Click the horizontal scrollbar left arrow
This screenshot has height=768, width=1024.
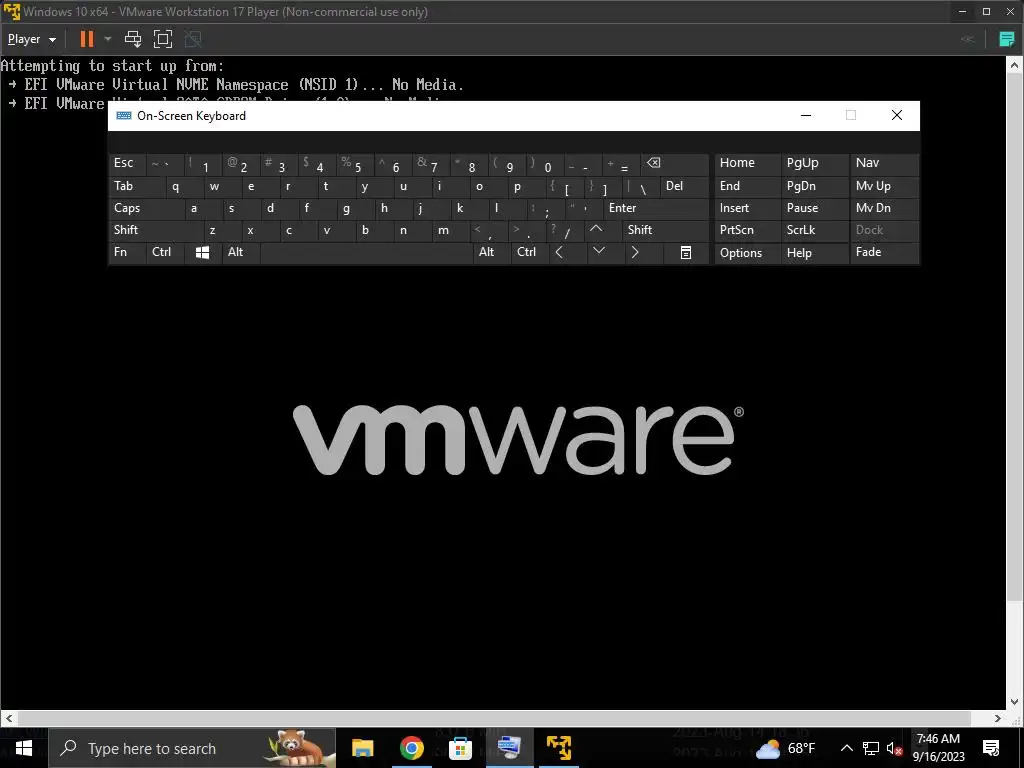[8, 718]
